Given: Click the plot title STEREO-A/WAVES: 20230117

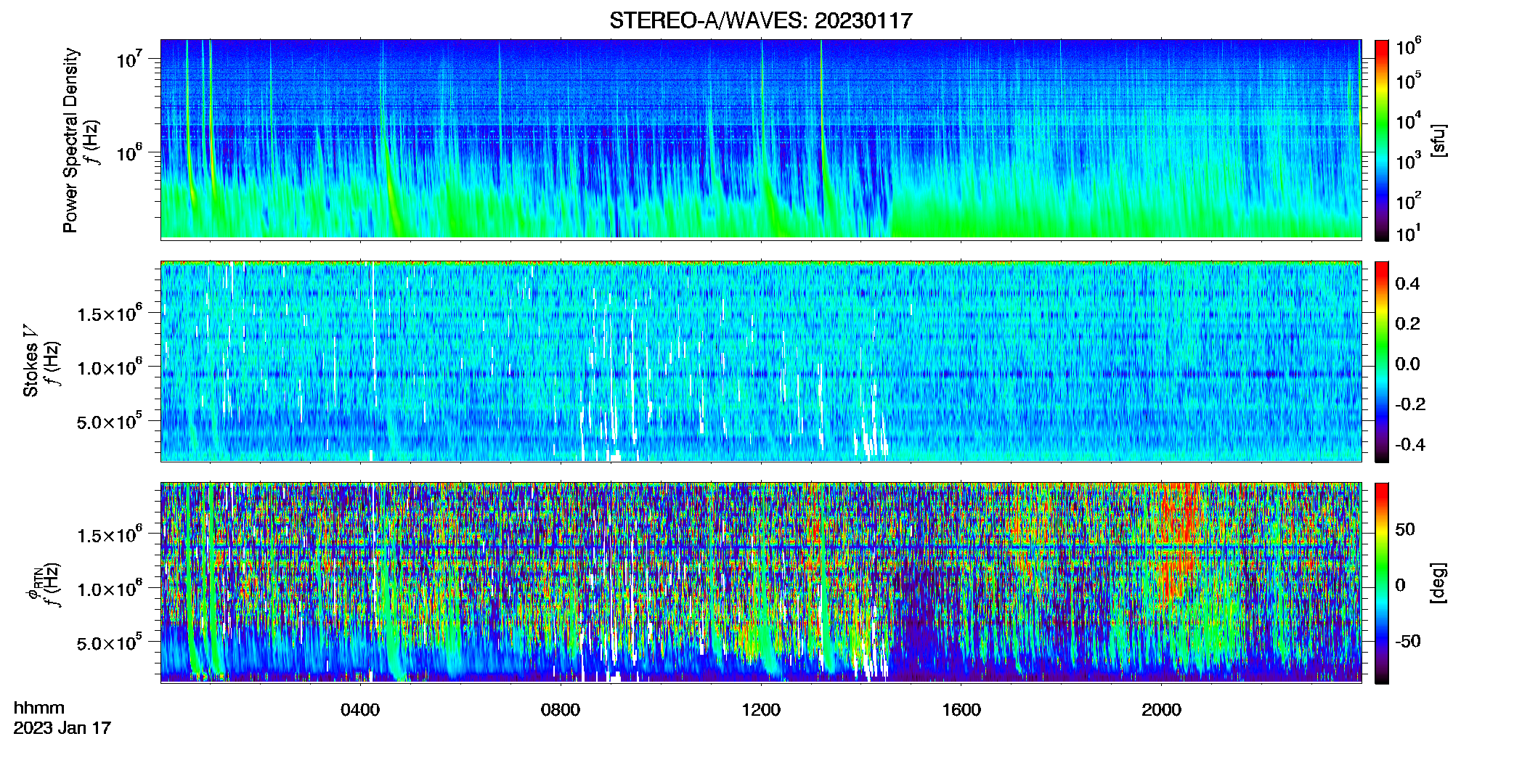Looking at the screenshot, I should [x=760, y=20].
